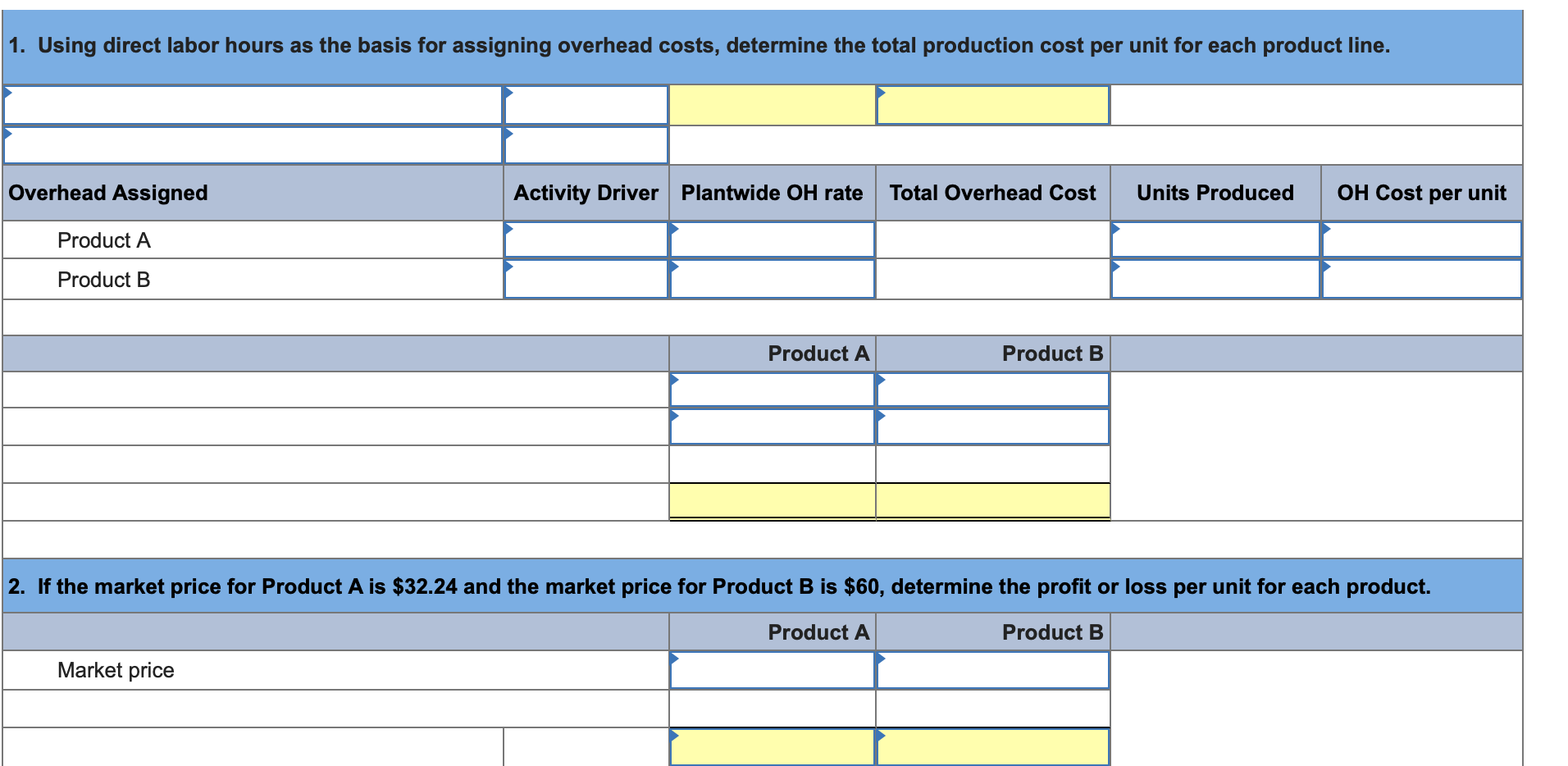Image resolution: width=1568 pixels, height=766 pixels.
Task: Click the second cost row cell under Product B
Action: tap(993, 426)
